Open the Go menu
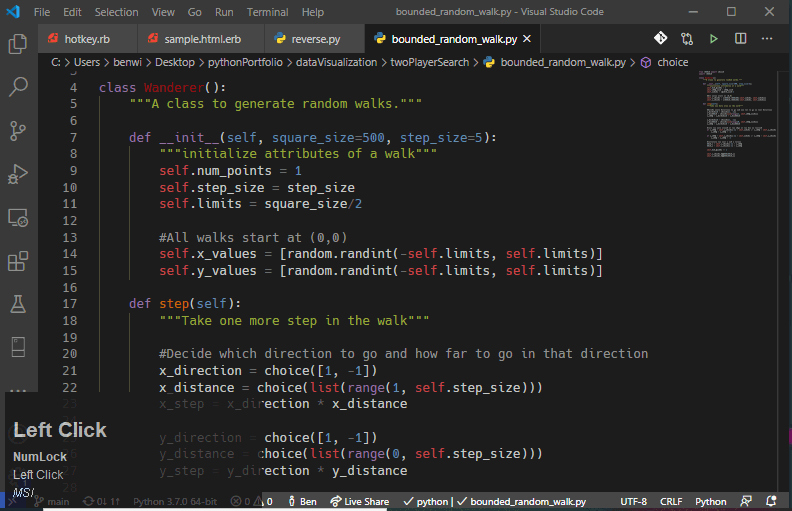Viewport: 792px width, 511px height. (194, 12)
